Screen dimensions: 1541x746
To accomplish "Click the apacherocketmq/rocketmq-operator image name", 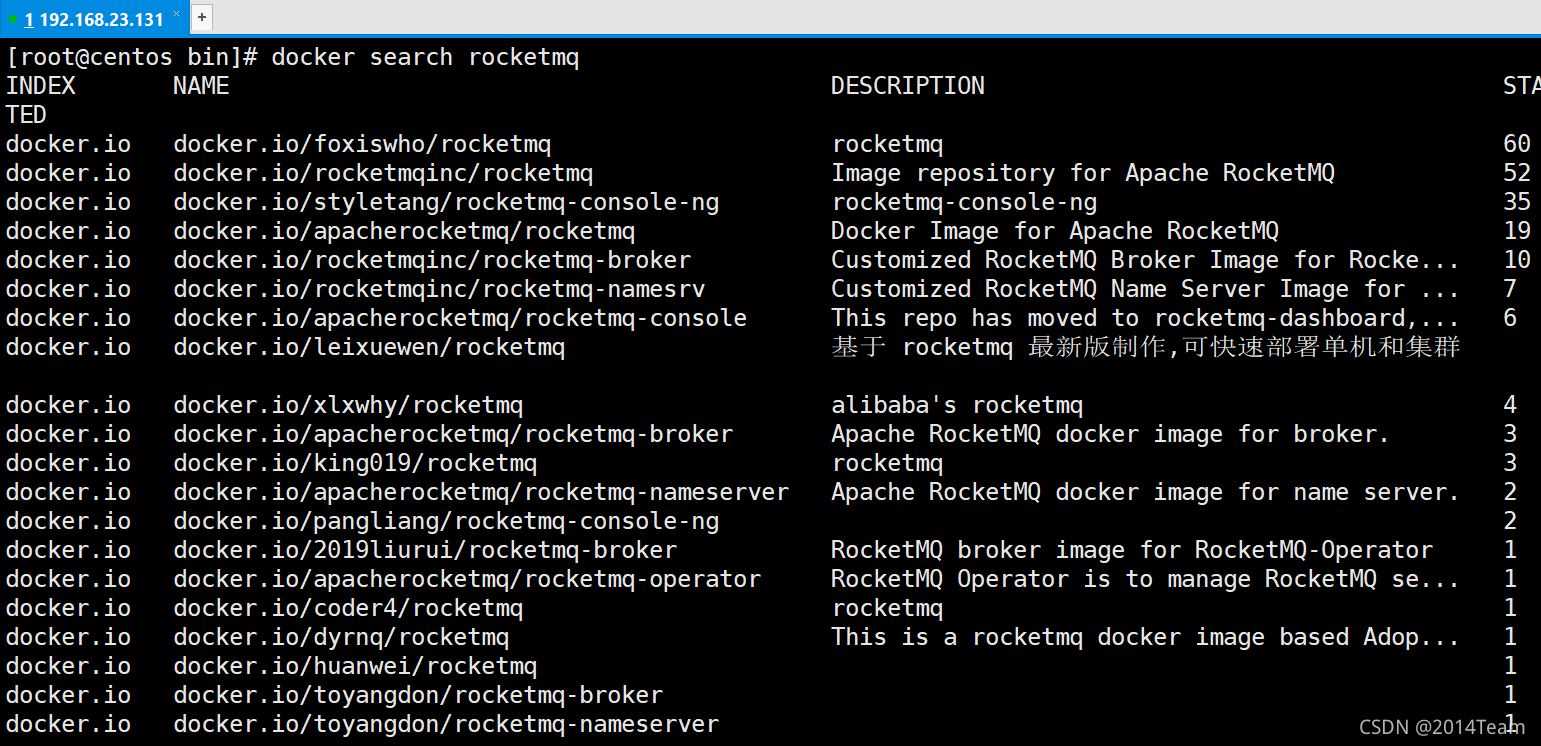I will (x=467, y=579).
